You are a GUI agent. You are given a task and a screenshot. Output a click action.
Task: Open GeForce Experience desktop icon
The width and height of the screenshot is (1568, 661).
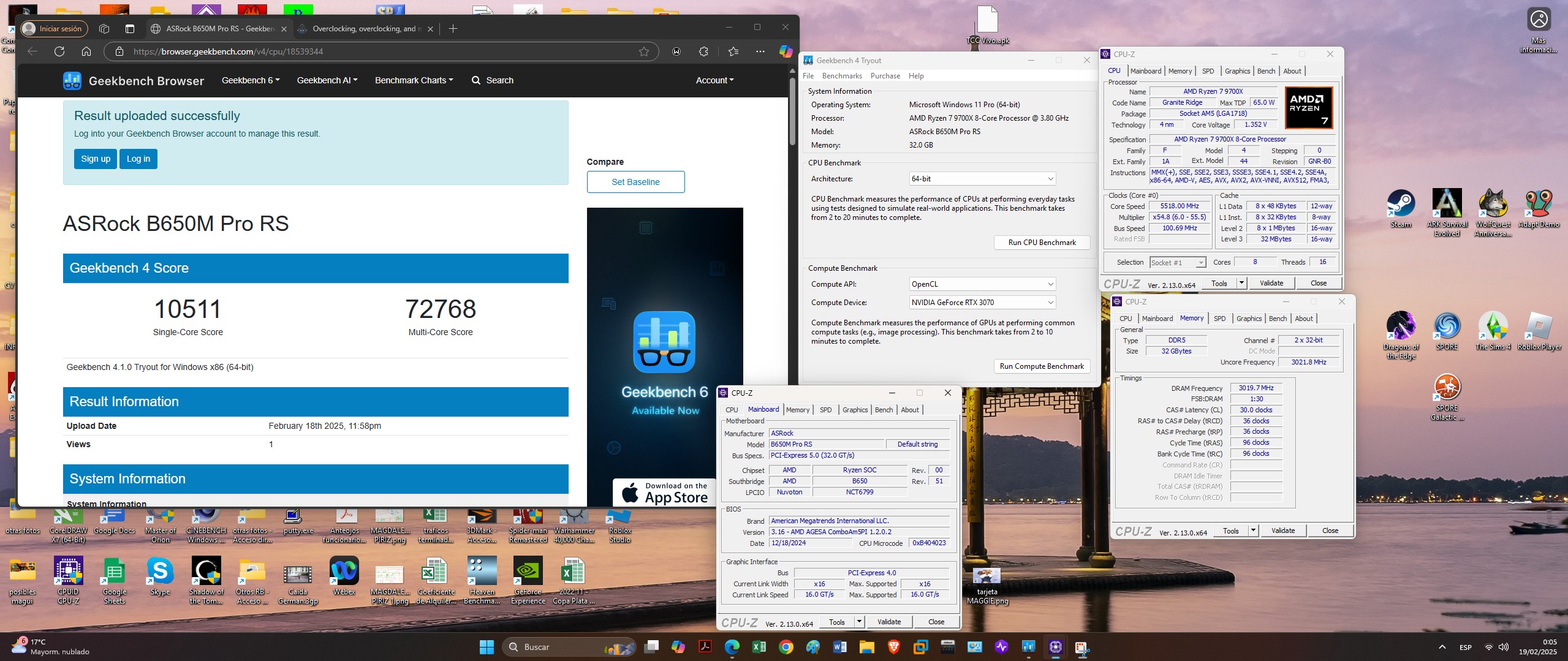(x=528, y=580)
